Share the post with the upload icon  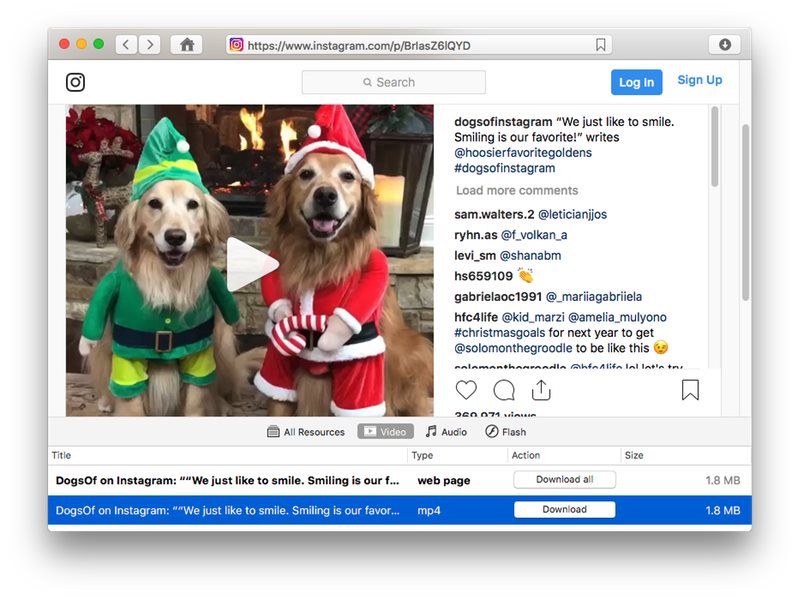(x=541, y=390)
